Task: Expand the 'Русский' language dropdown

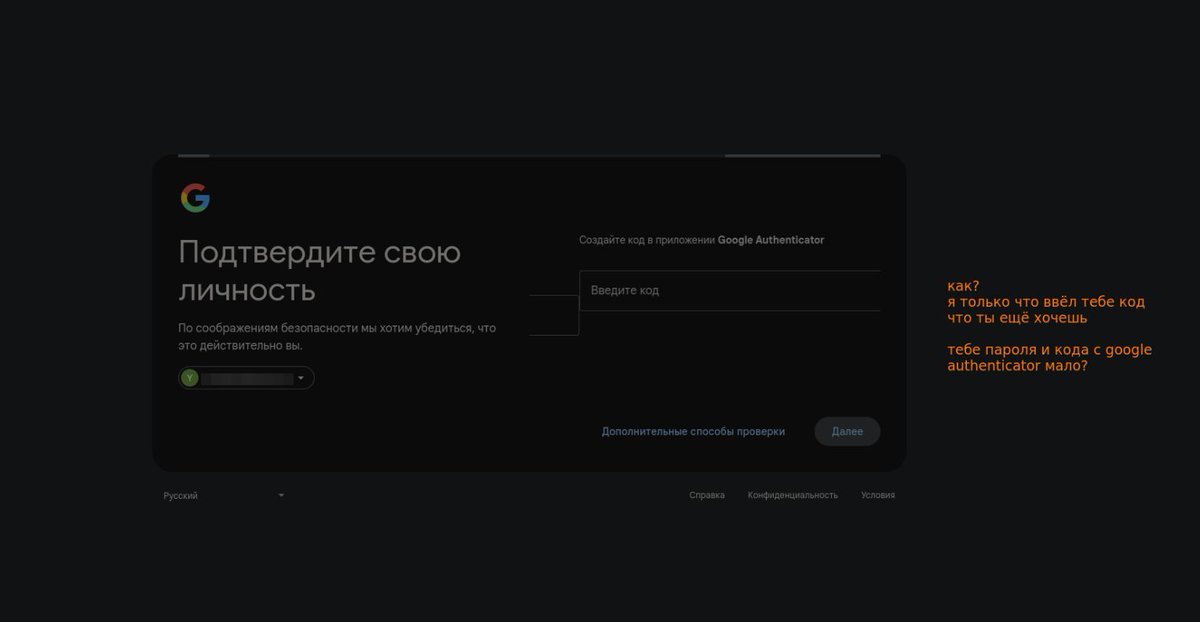Action: 224,495
